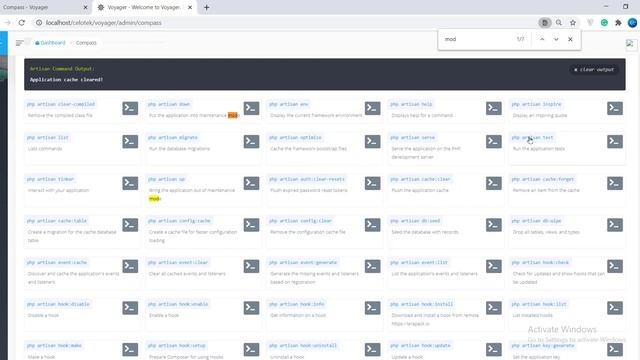Run the php artisan inspire terminal icon

click(x=615, y=108)
